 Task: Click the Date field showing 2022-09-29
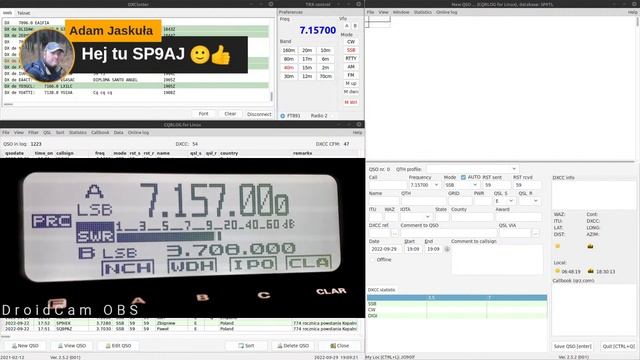pyautogui.click(x=385, y=249)
